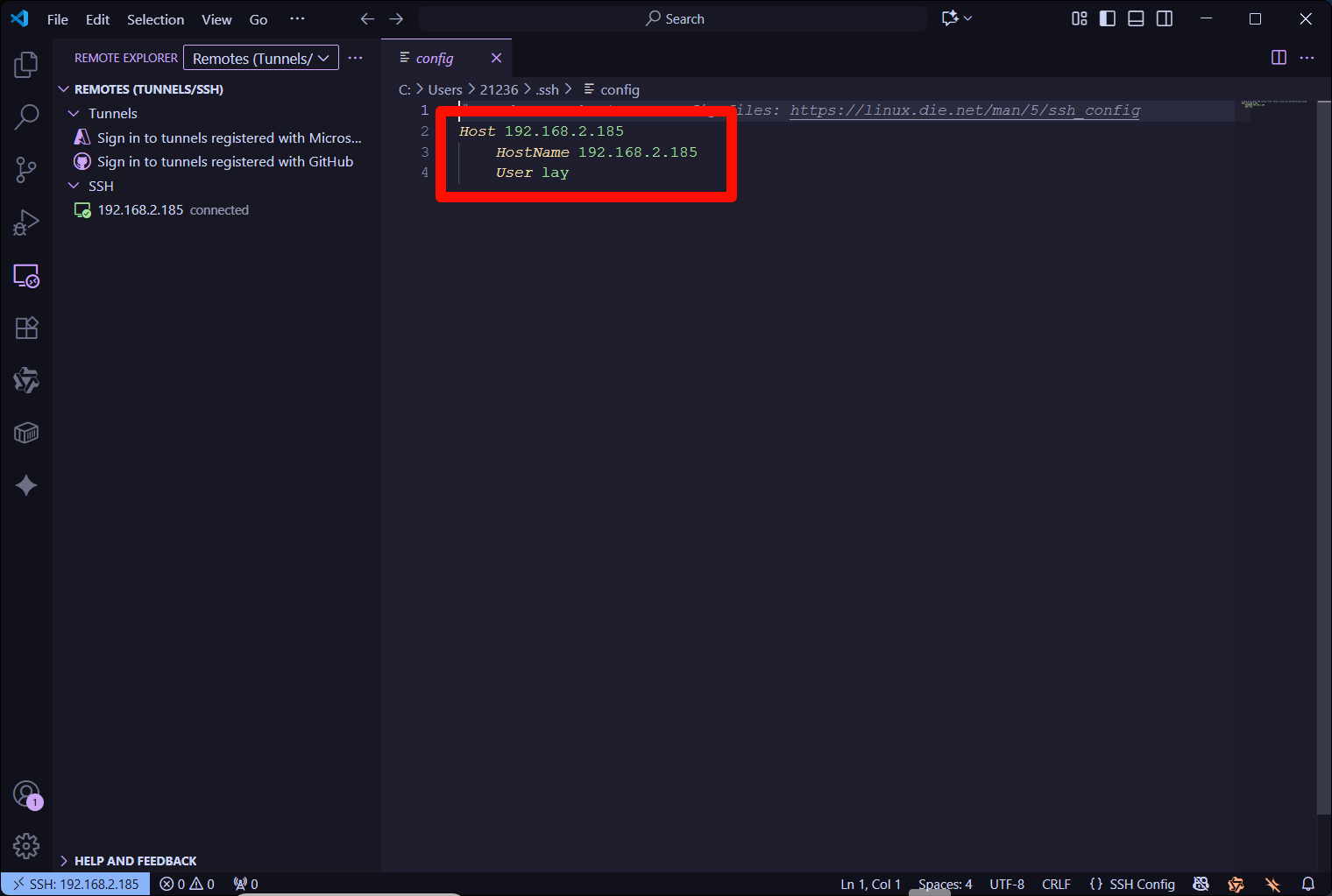Open the Accounts icon with badge
Image resolution: width=1332 pixels, height=896 pixels.
pos(26,794)
